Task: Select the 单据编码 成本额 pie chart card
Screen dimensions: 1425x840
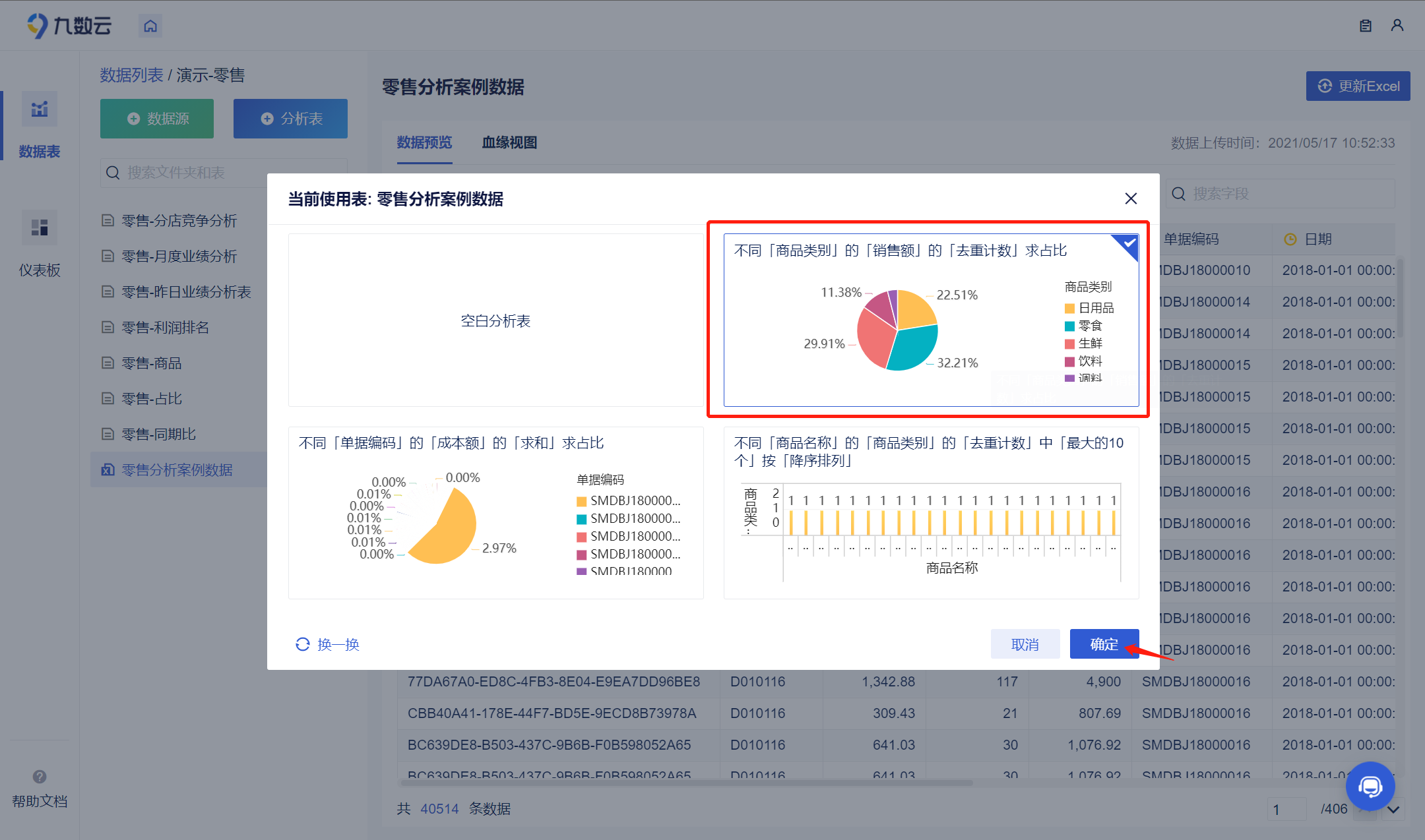Action: [x=495, y=513]
